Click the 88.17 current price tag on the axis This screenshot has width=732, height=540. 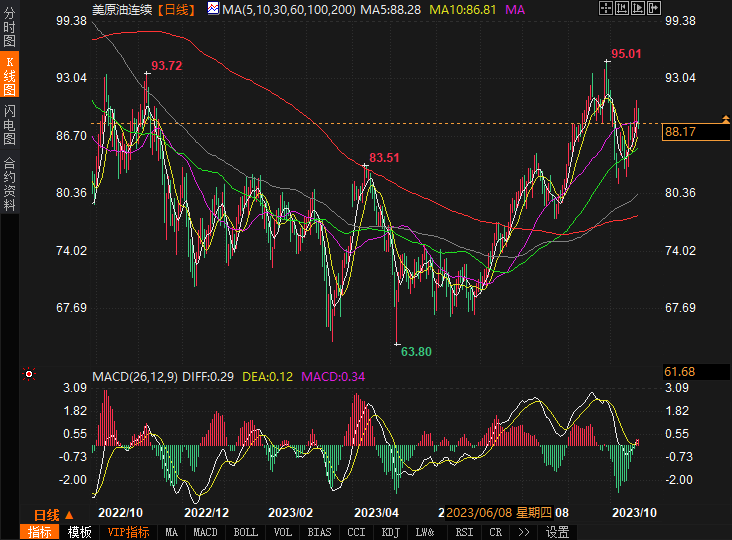680,131
